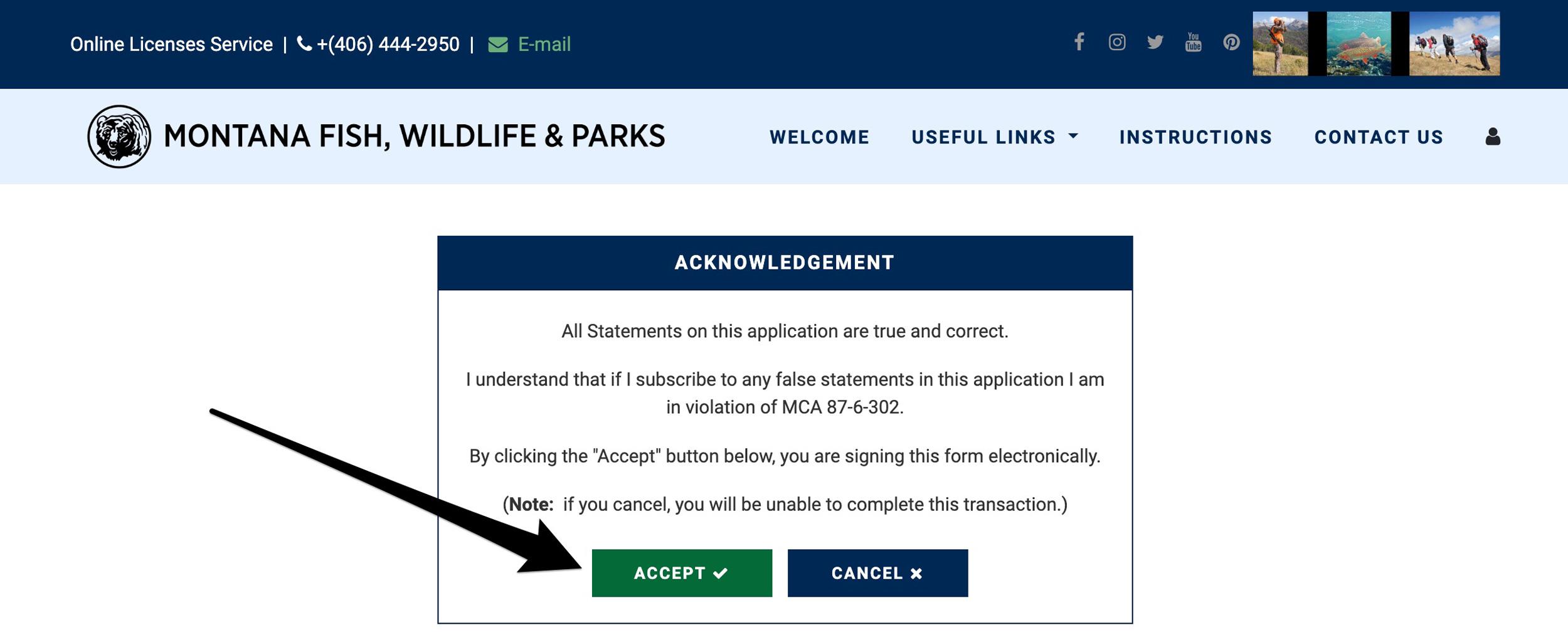Open the Facebook icon in the header
The image size is (1568, 635).
(1079, 43)
